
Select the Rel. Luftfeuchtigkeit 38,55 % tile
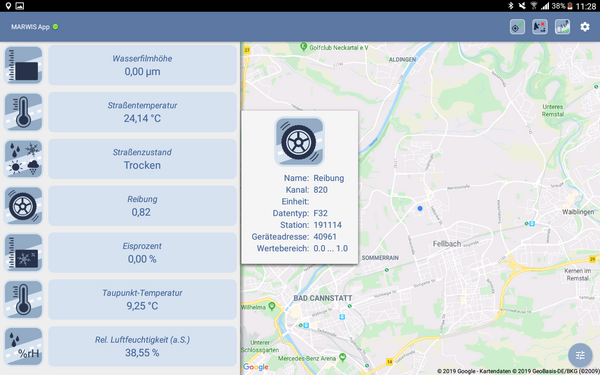[142, 346]
